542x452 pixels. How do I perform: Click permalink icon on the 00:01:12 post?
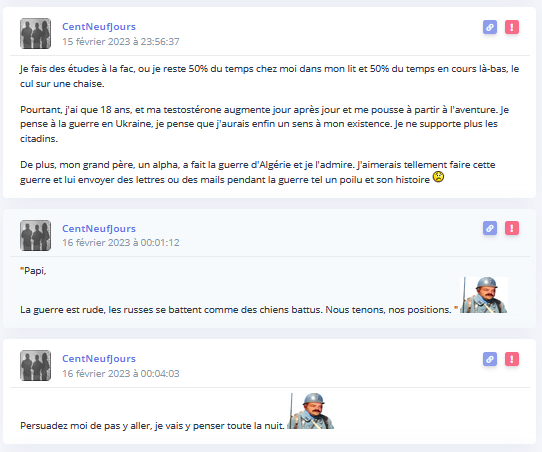[490, 228]
